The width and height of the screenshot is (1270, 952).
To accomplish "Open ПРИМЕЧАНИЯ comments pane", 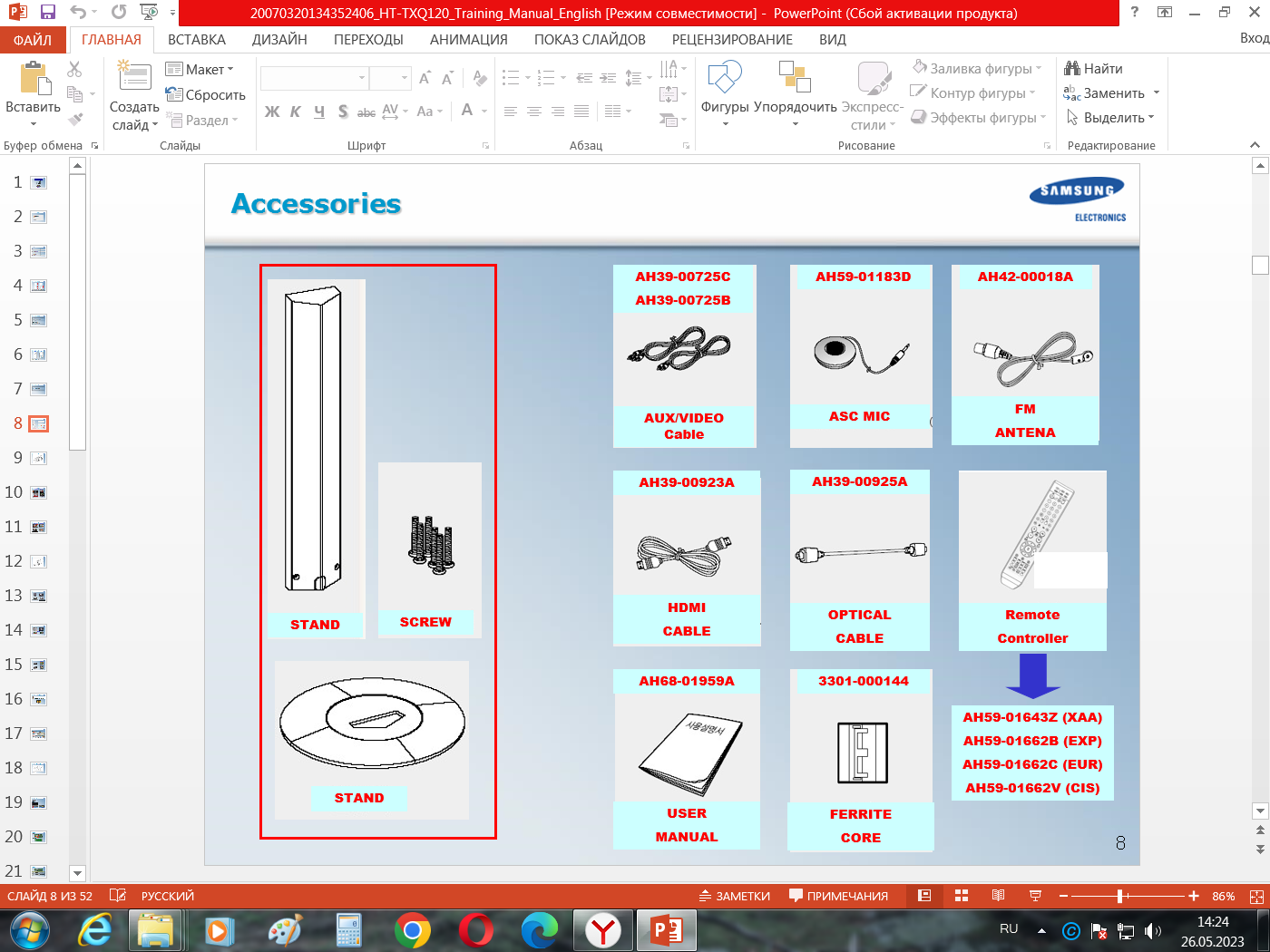I will (838, 896).
